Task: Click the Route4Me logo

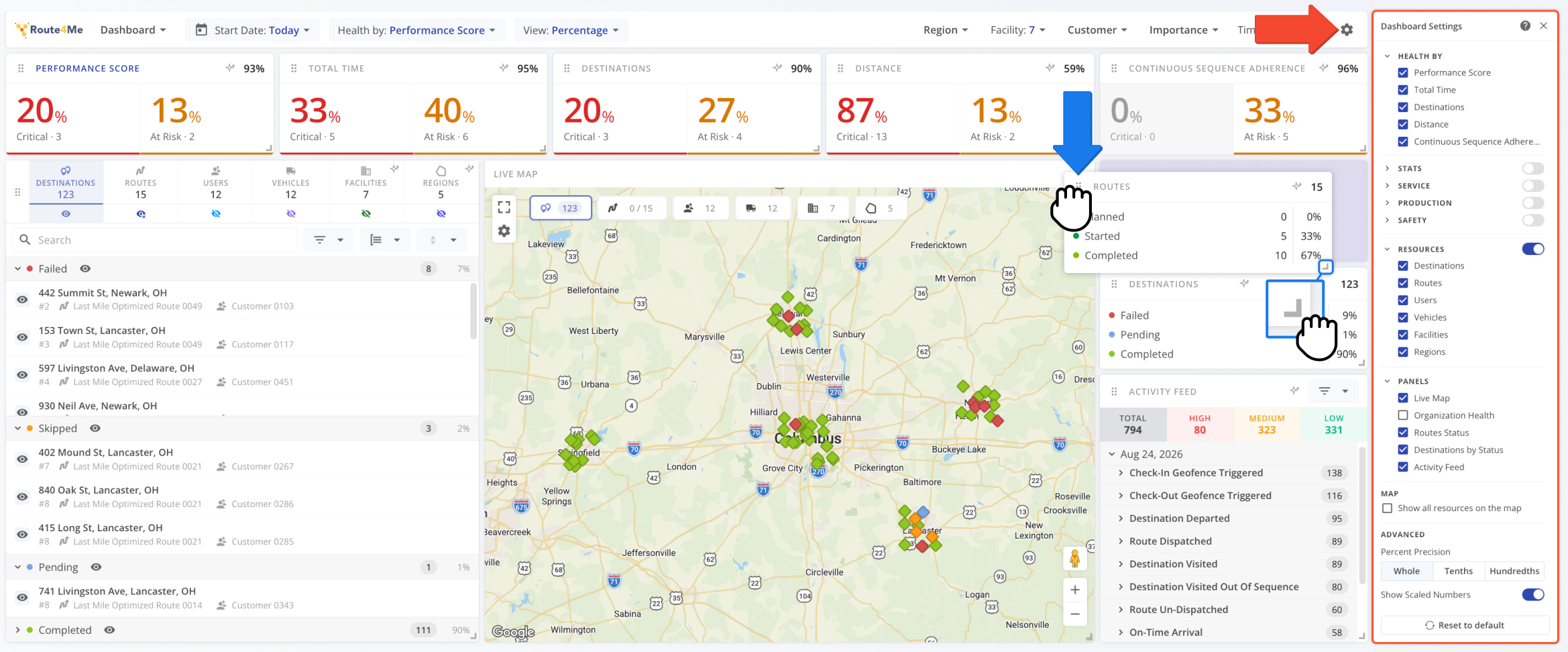Action: click(x=49, y=30)
